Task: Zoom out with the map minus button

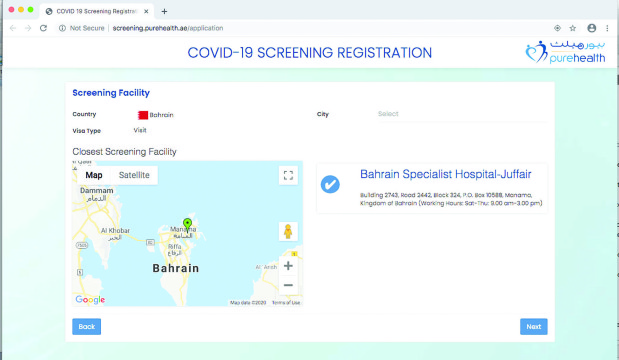Action: [x=288, y=285]
